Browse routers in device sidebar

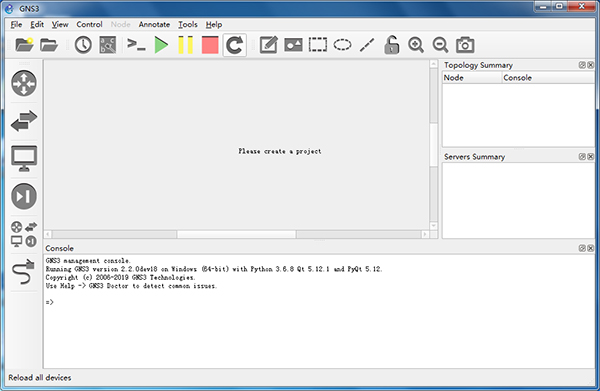click(24, 83)
